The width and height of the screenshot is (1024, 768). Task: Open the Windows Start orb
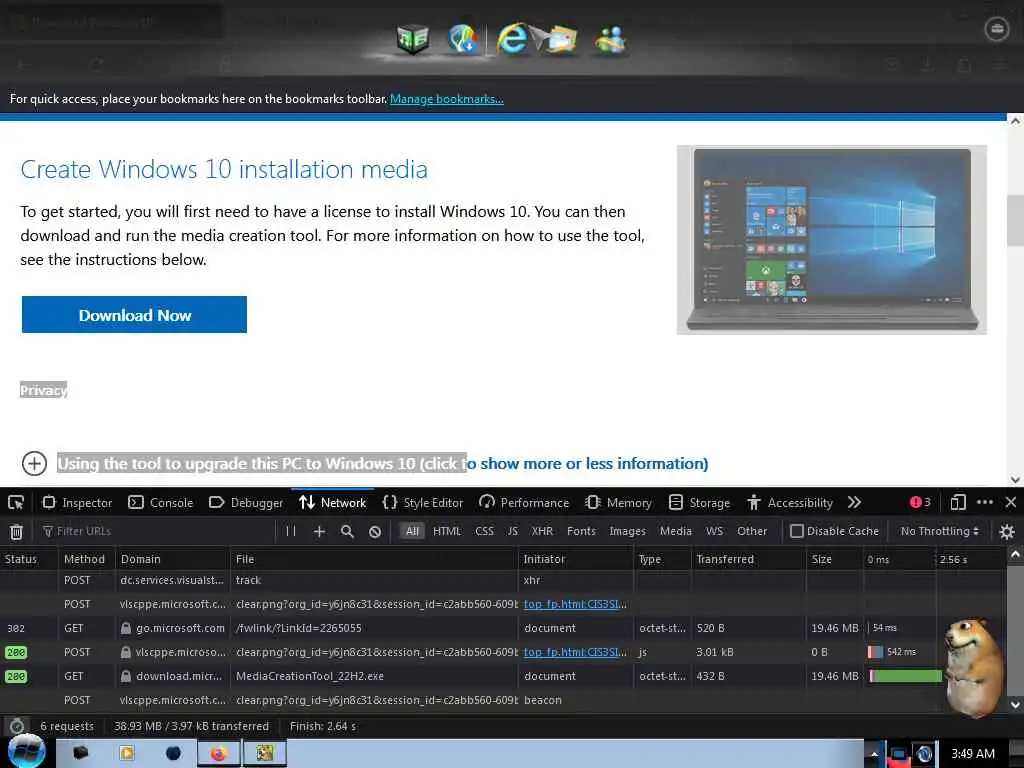pos(26,751)
